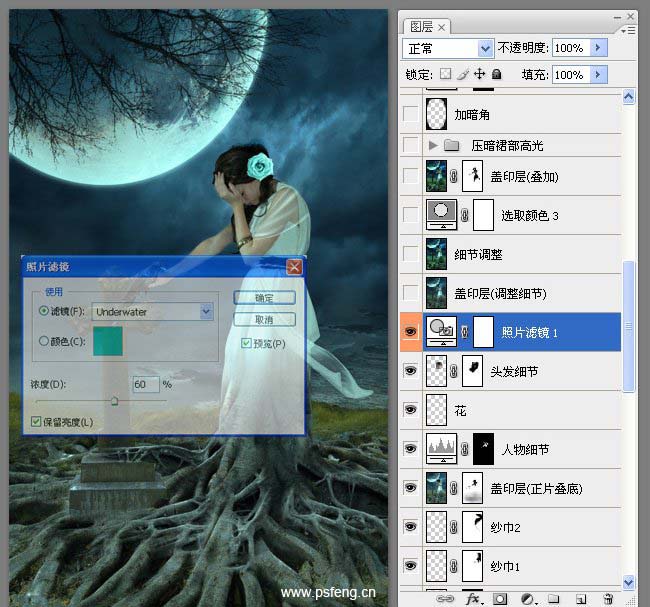This screenshot has height=607, width=650.
Task: Show the 盖印层(叠加) layer
Action: (411, 176)
